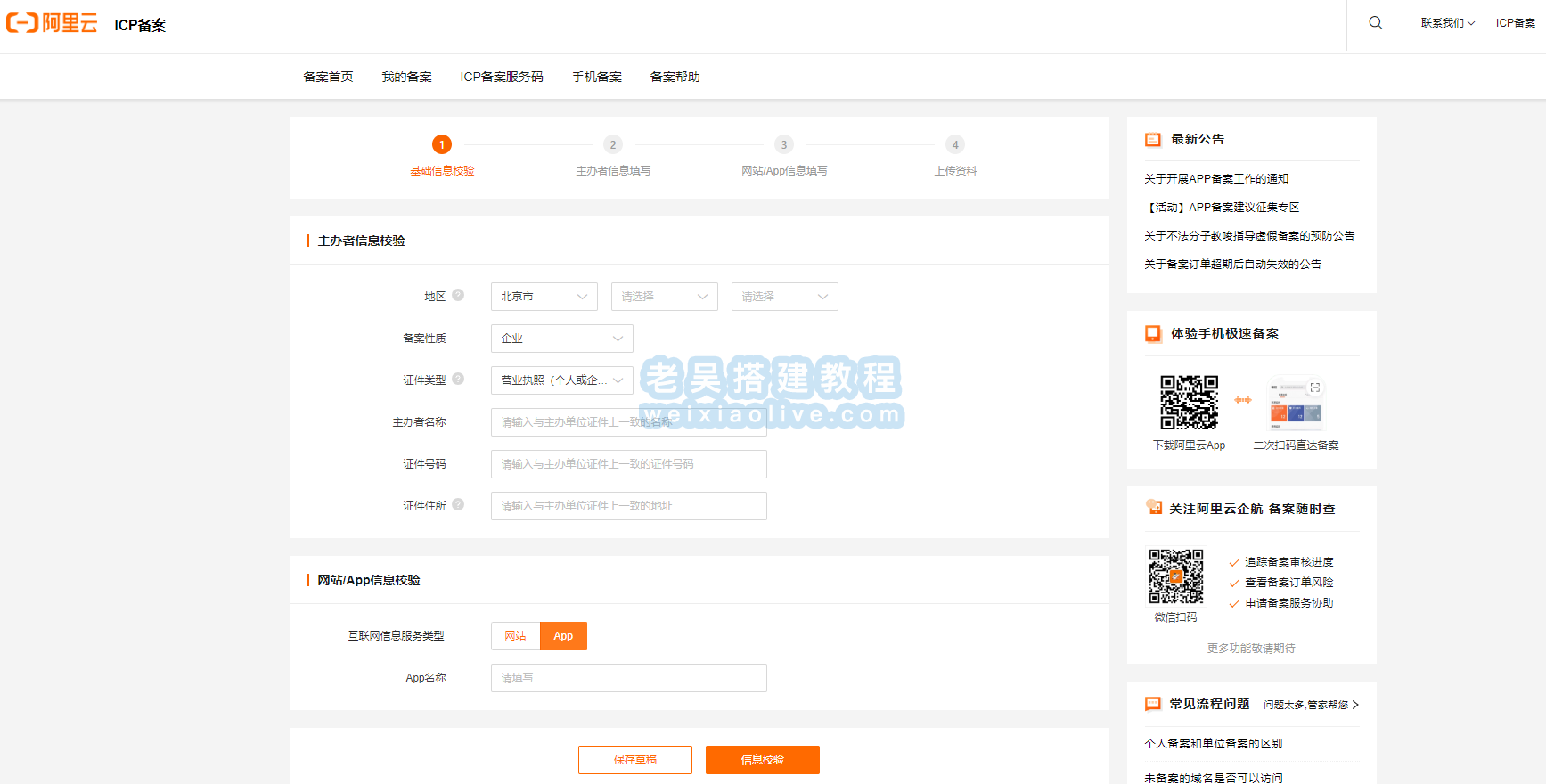Open 关于备案订单超期后自动失效的公告

click(1232, 265)
